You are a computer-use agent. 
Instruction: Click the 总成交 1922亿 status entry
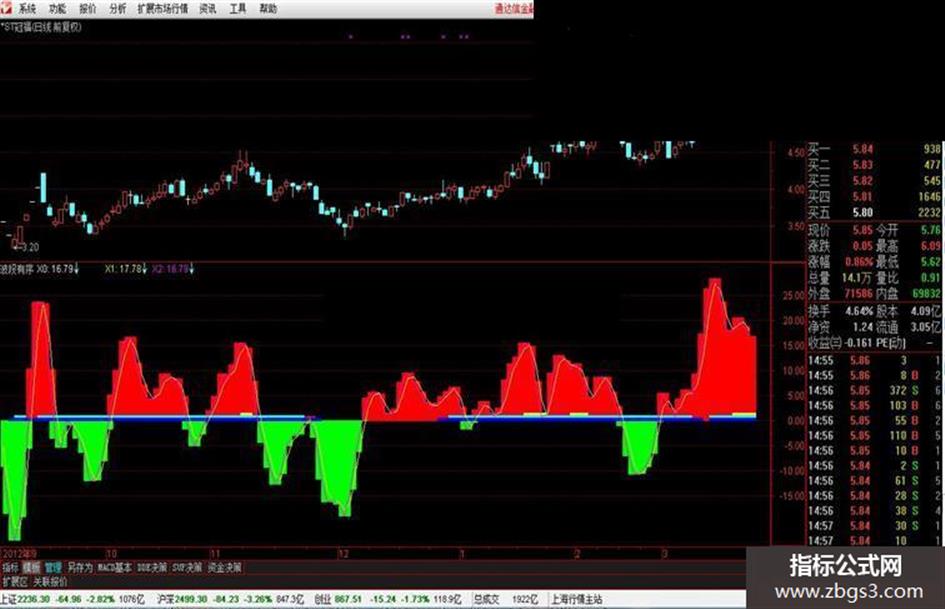[506, 599]
